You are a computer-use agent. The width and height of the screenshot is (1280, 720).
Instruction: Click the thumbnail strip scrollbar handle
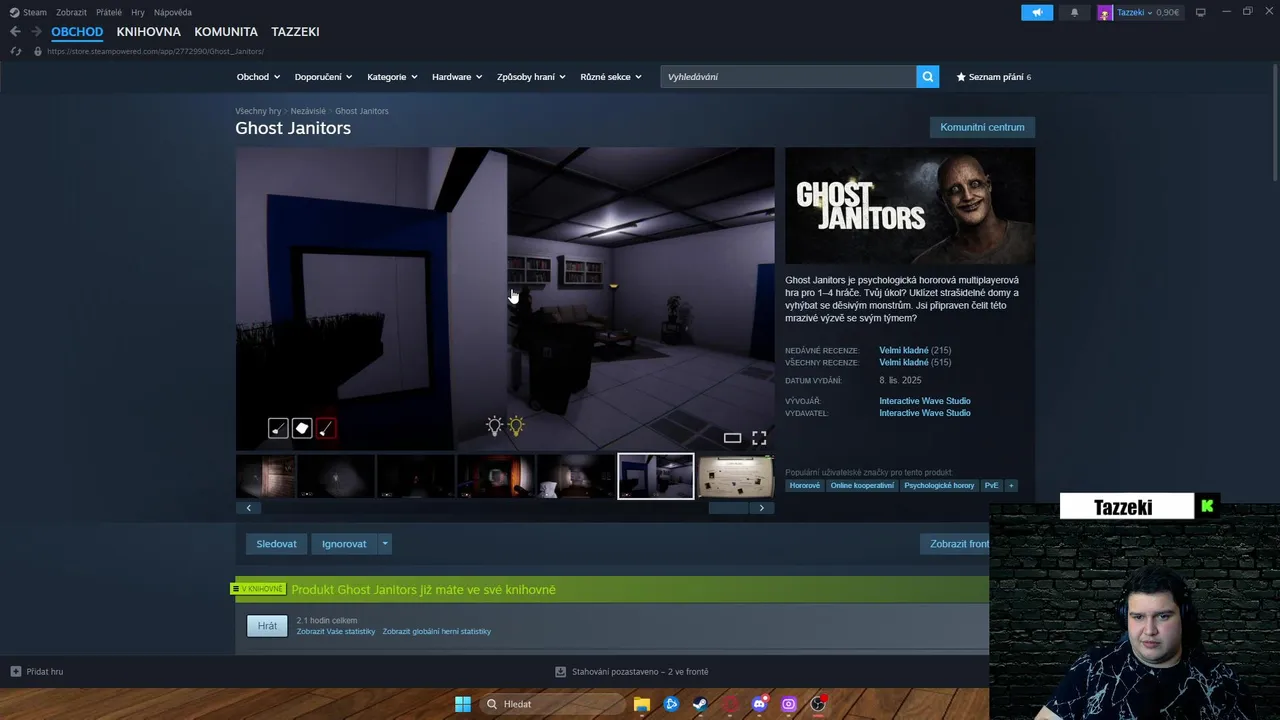click(x=728, y=508)
